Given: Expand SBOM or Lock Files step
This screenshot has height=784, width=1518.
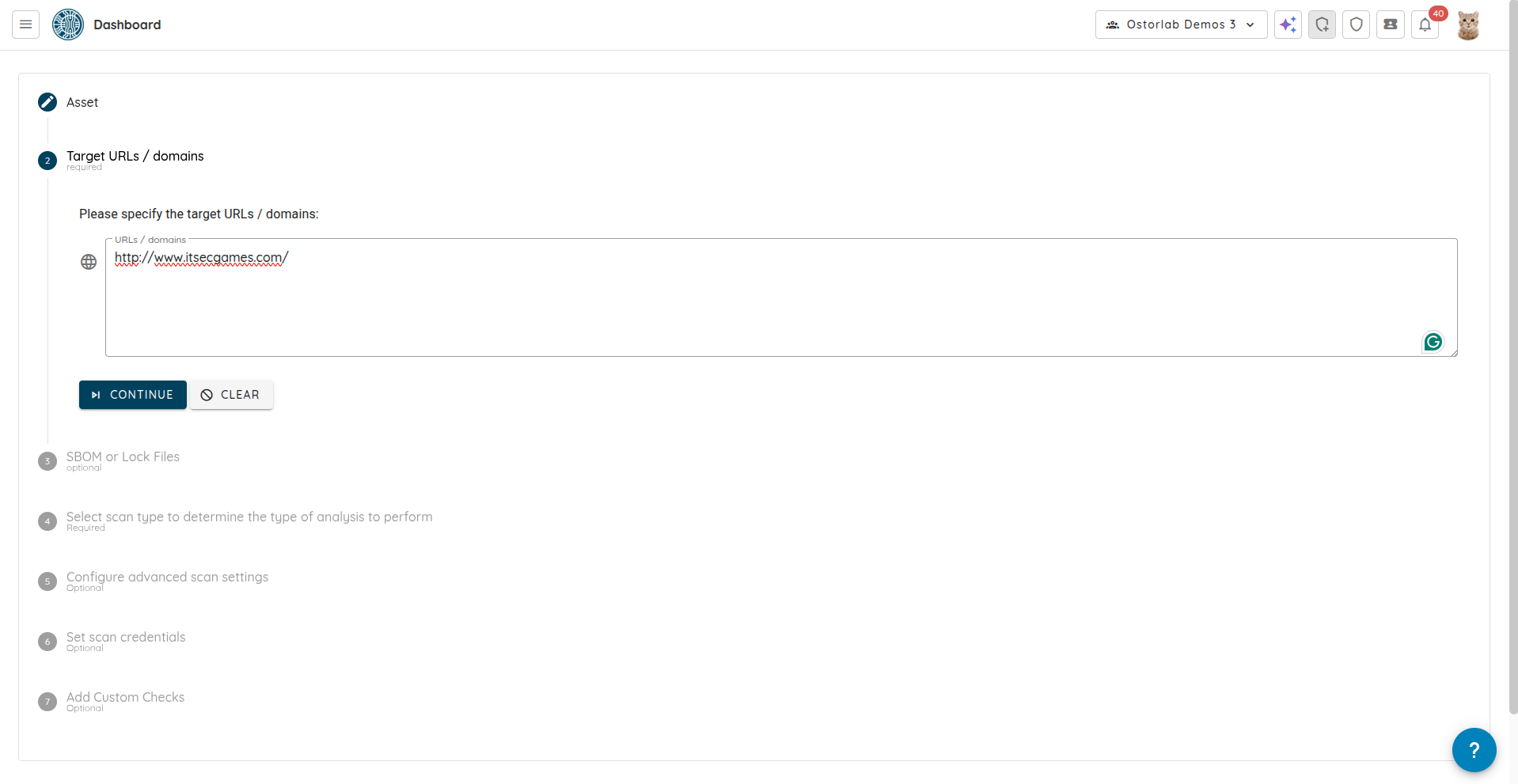Looking at the screenshot, I should [123, 457].
